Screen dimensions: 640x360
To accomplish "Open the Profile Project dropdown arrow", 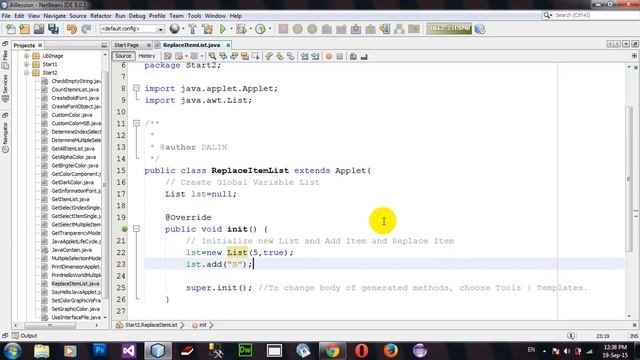I will click(270, 29).
